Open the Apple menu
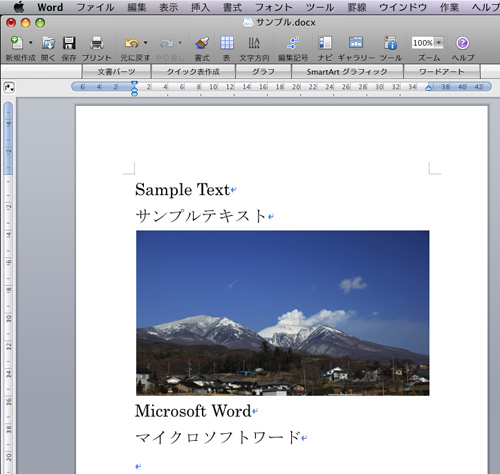 (19, 7)
